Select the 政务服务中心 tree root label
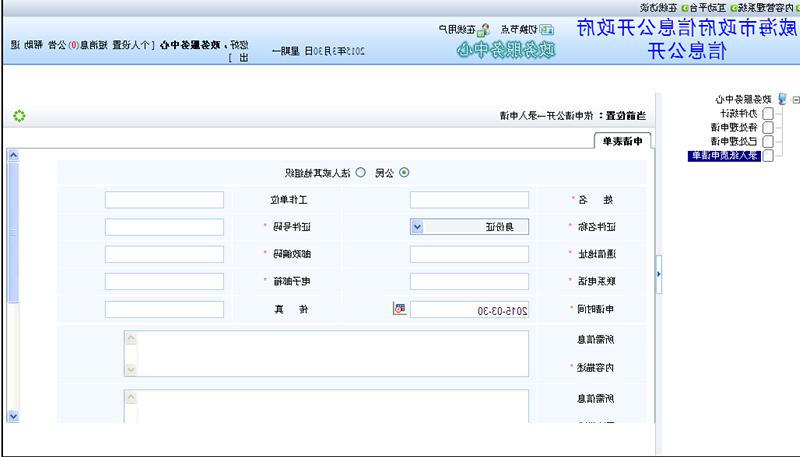 point(745,99)
